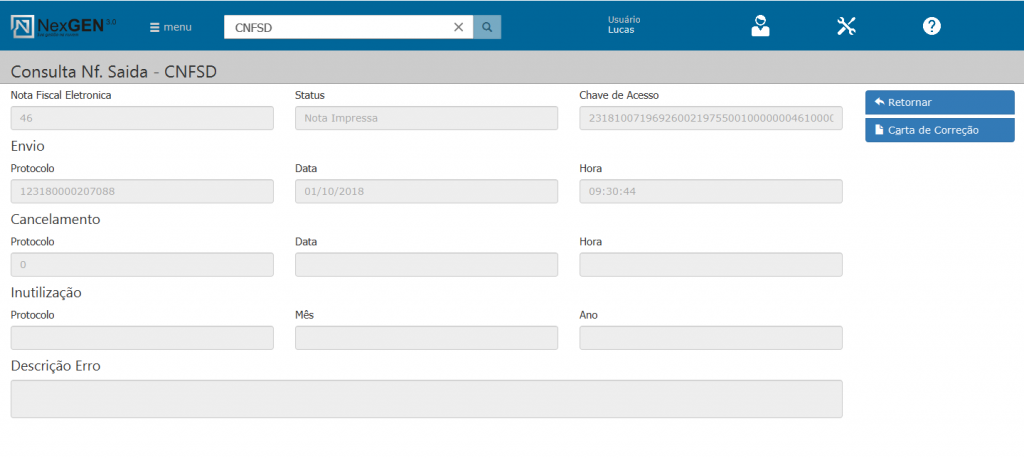Open Carta de Correção
This screenshot has height=458, width=1024.
coord(939,130)
